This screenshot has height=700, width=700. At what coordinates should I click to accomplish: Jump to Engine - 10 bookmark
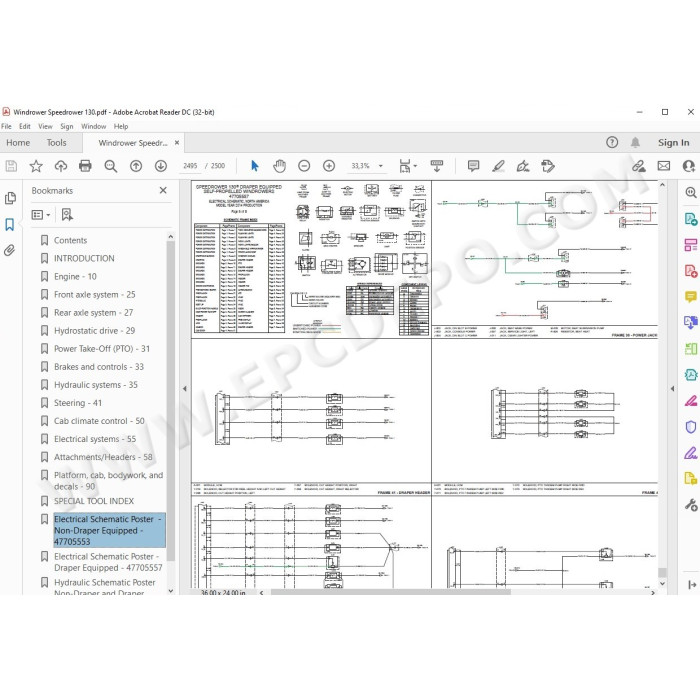tap(75, 276)
